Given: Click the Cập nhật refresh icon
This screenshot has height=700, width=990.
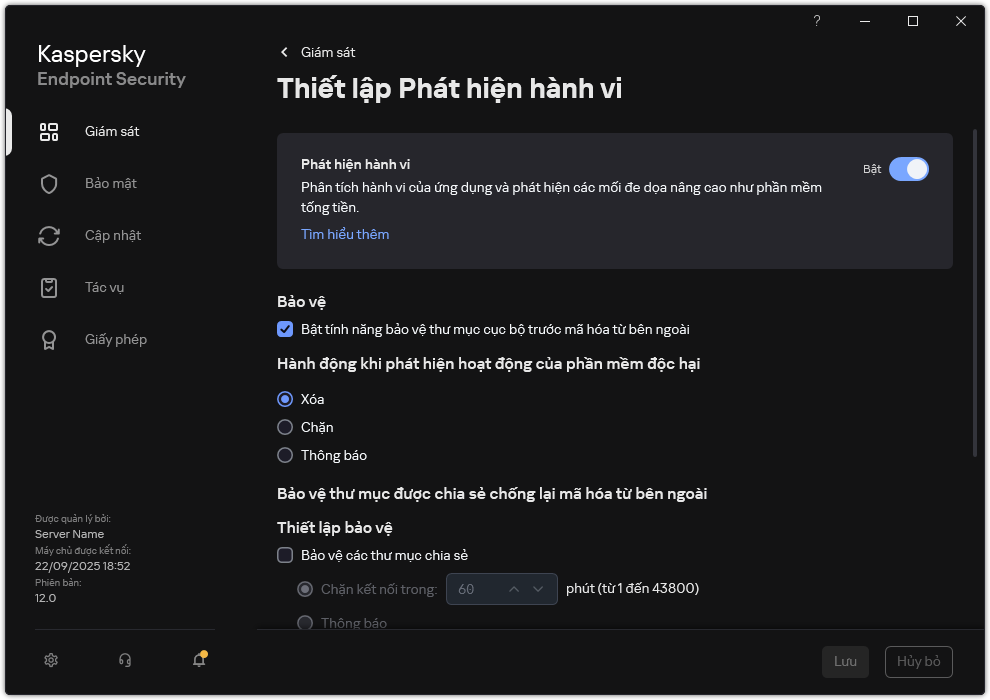Looking at the screenshot, I should pyautogui.click(x=49, y=236).
